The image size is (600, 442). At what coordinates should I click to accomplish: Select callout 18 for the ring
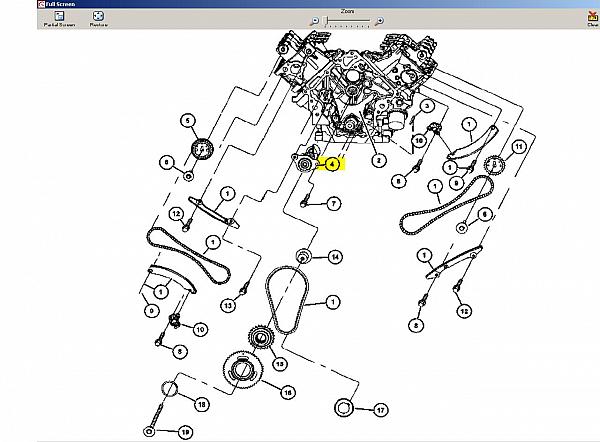point(201,404)
